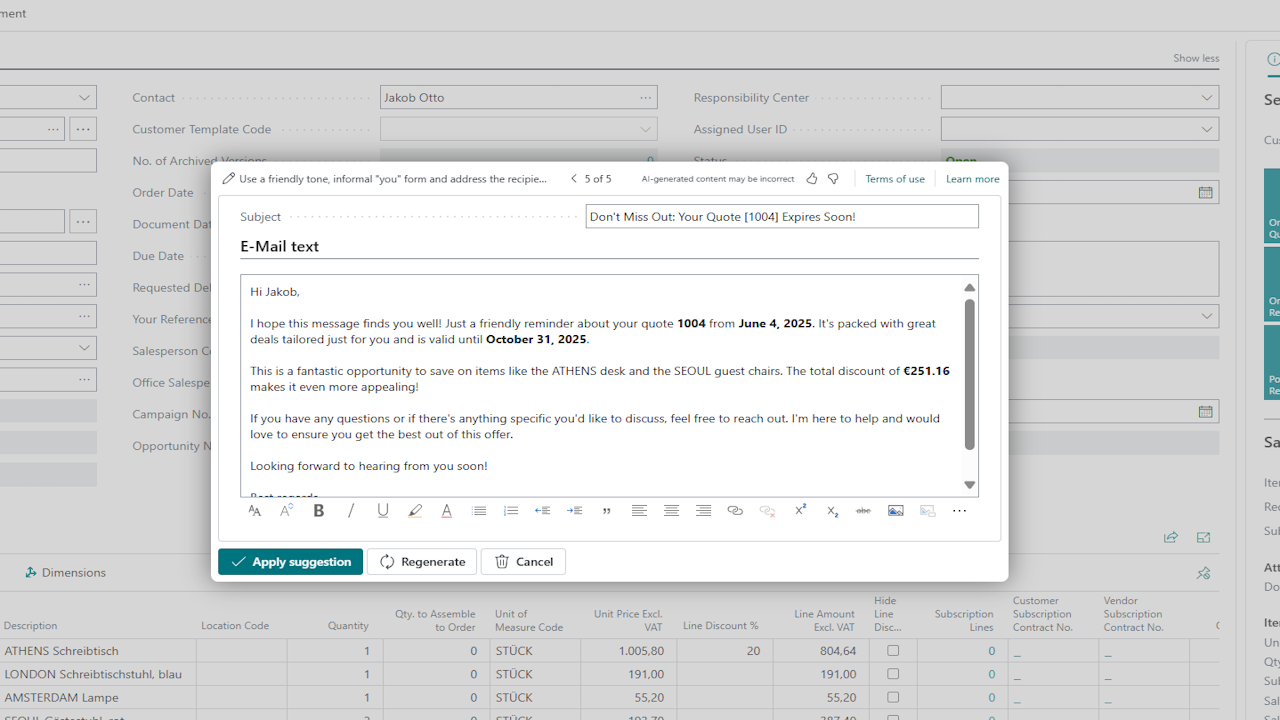Apply superscript formatting
This screenshot has height=720, width=1280.
[800, 511]
